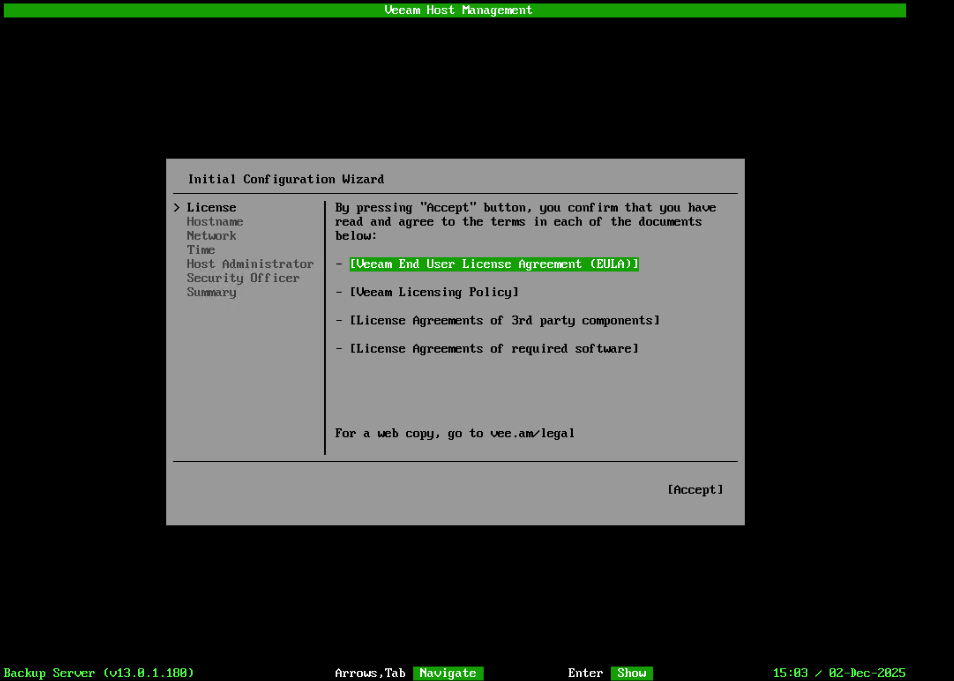
Task: Select the License wizard step
Action: click(x=211, y=207)
